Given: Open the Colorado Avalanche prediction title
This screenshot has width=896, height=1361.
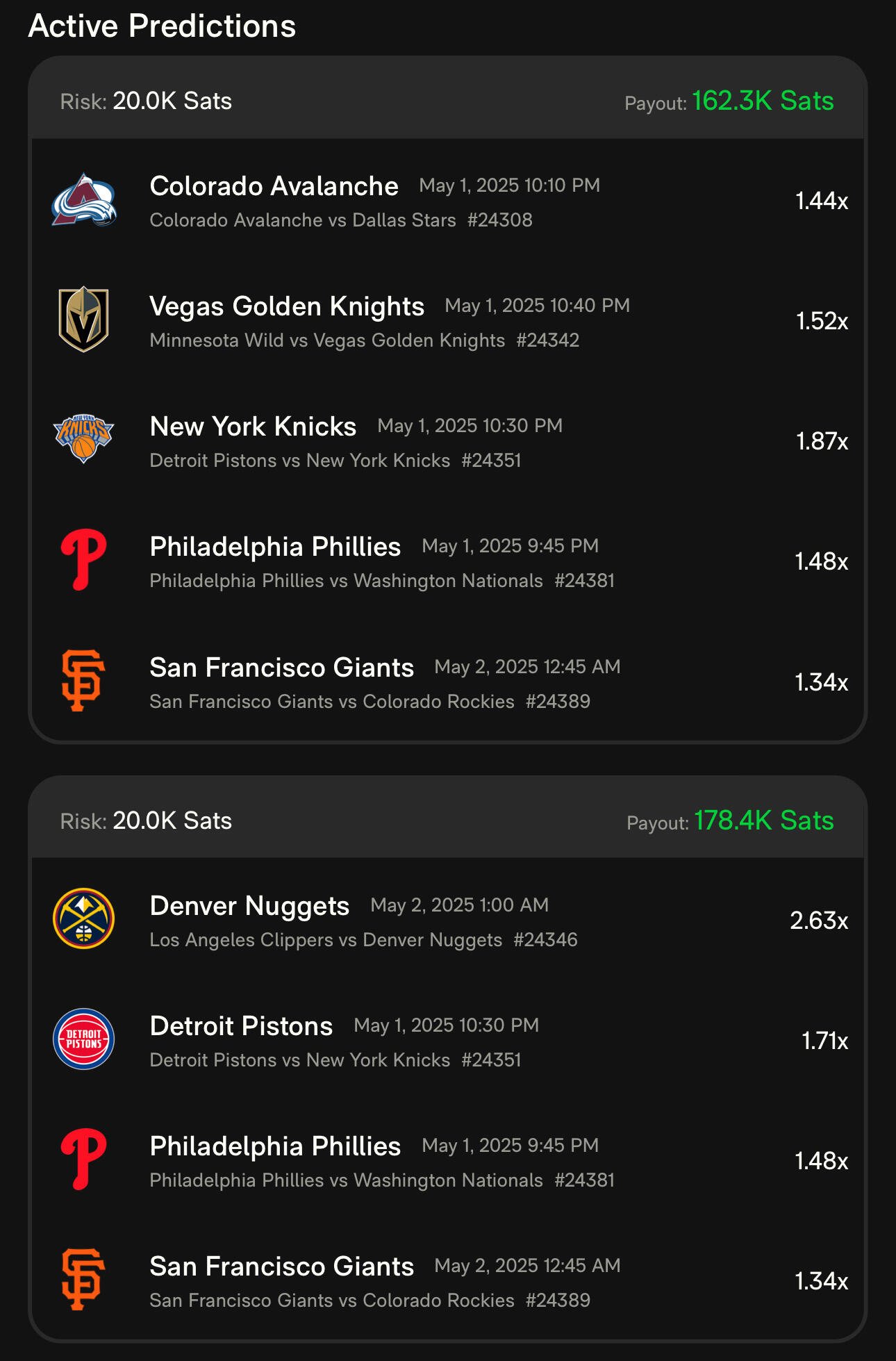Looking at the screenshot, I should coord(274,186).
